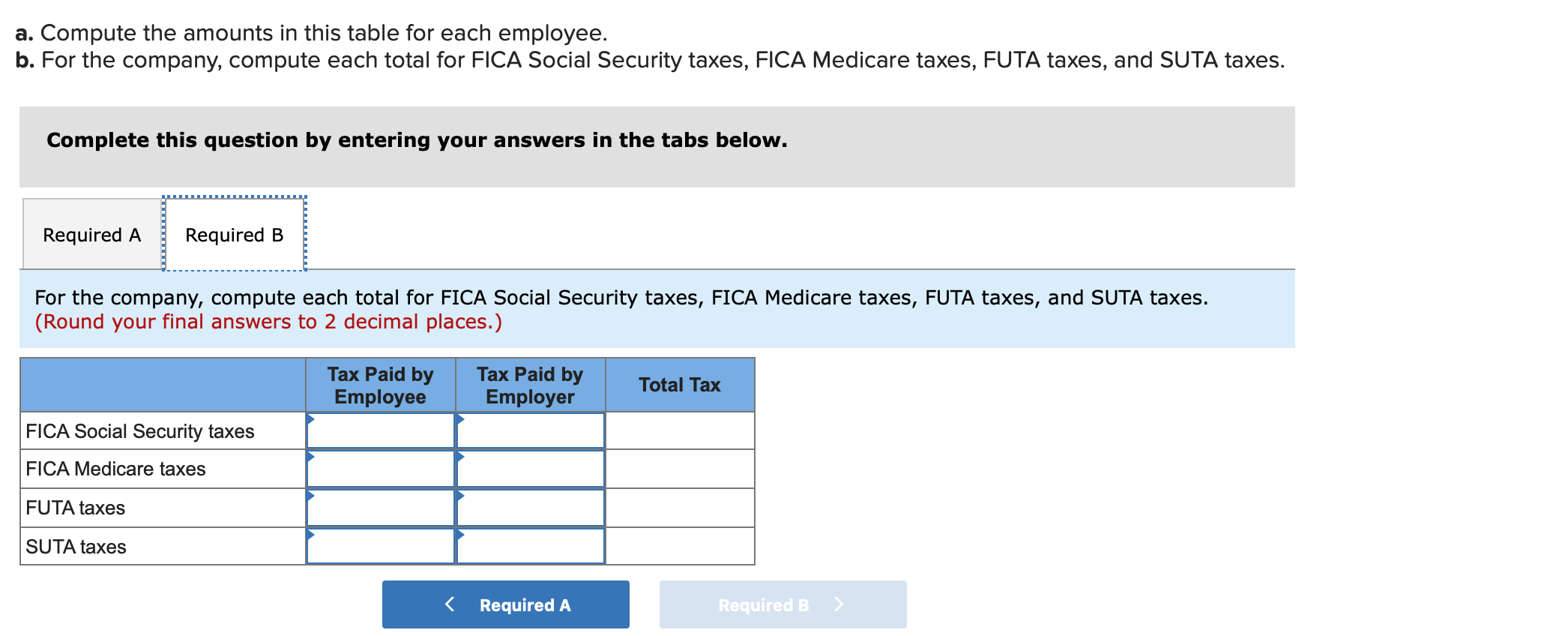Click FICA Medicare Total Tax cell

[680, 469]
